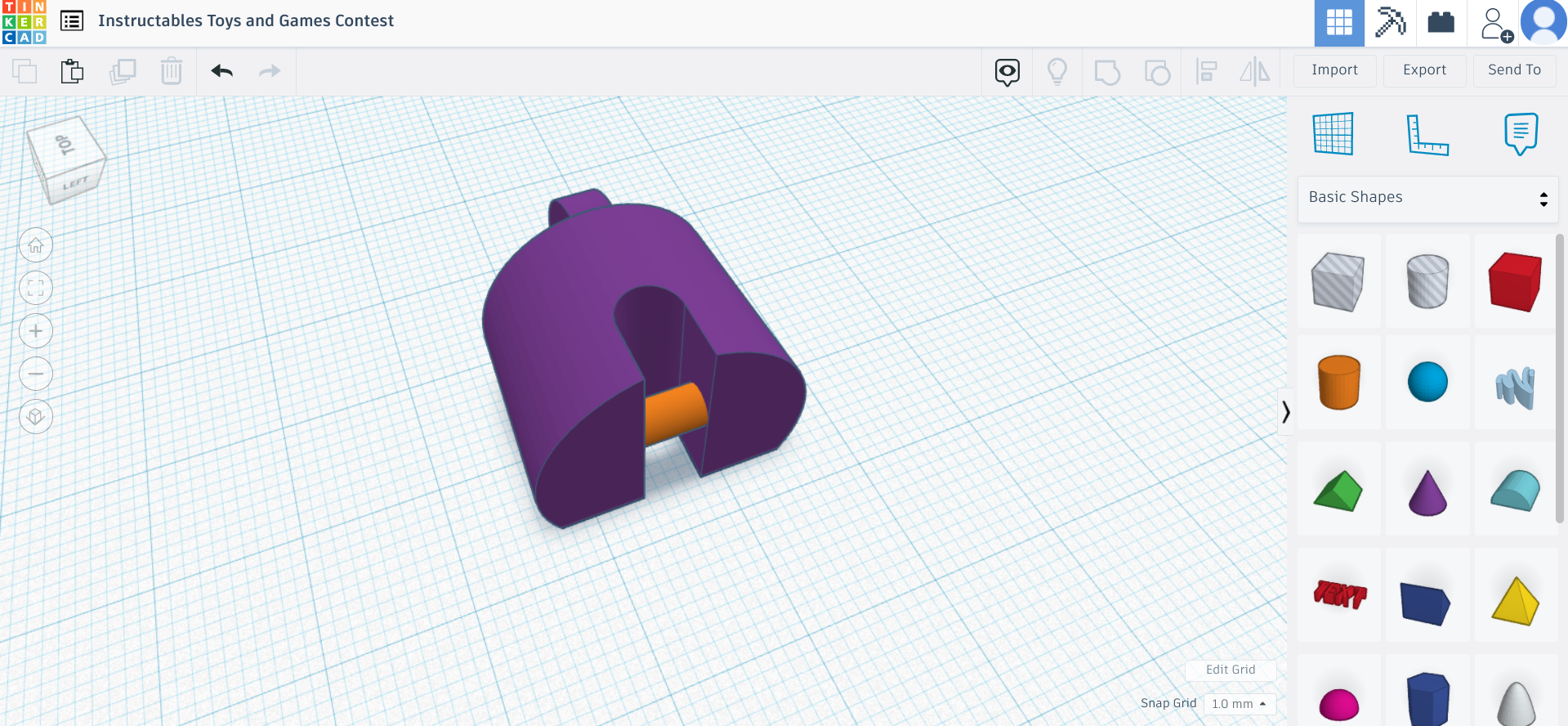Toggle Show All lightbulb icon
The width and height of the screenshot is (1568, 726).
[1057, 72]
